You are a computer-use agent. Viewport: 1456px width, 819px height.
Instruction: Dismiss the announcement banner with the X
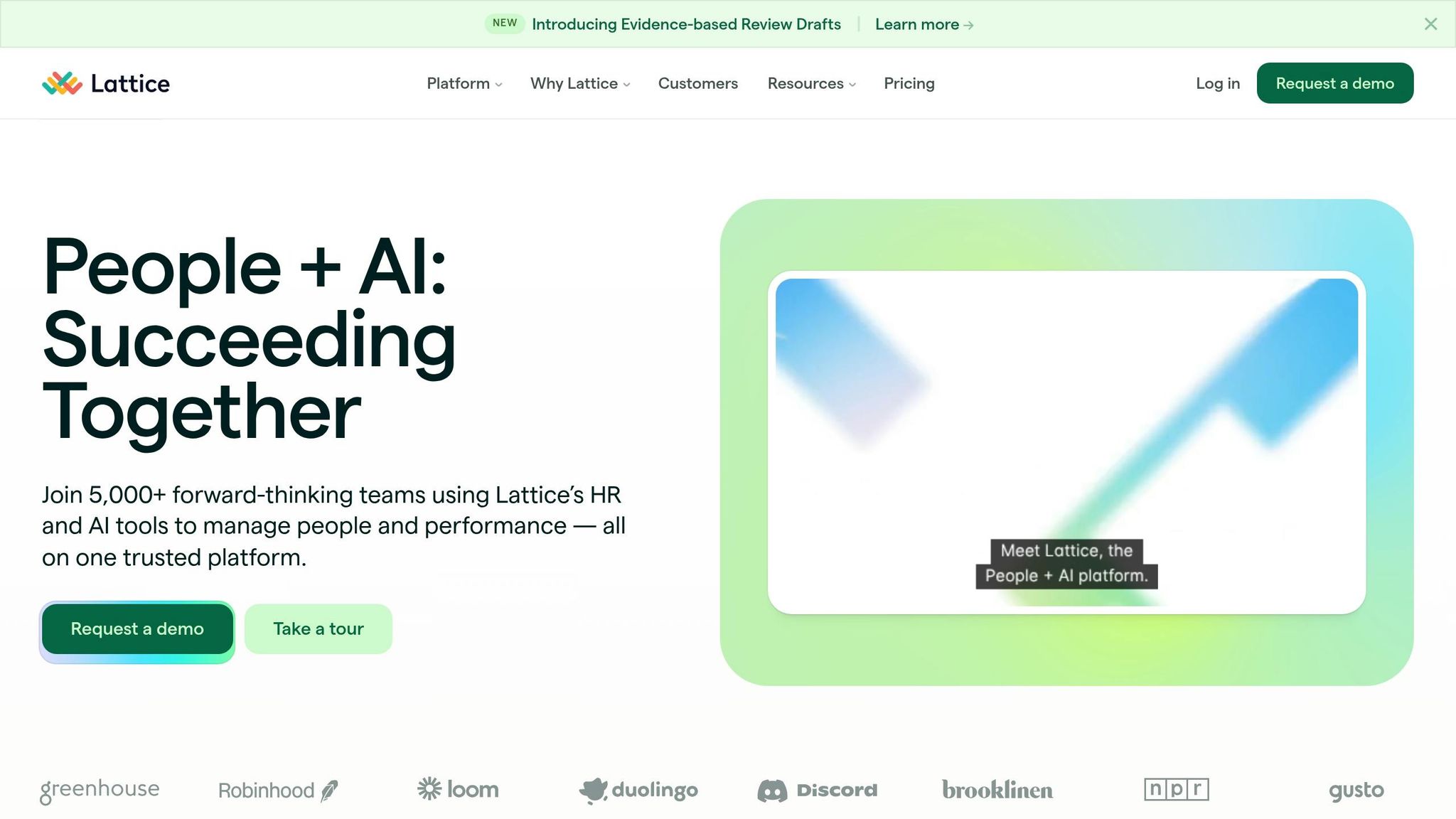tap(1430, 24)
